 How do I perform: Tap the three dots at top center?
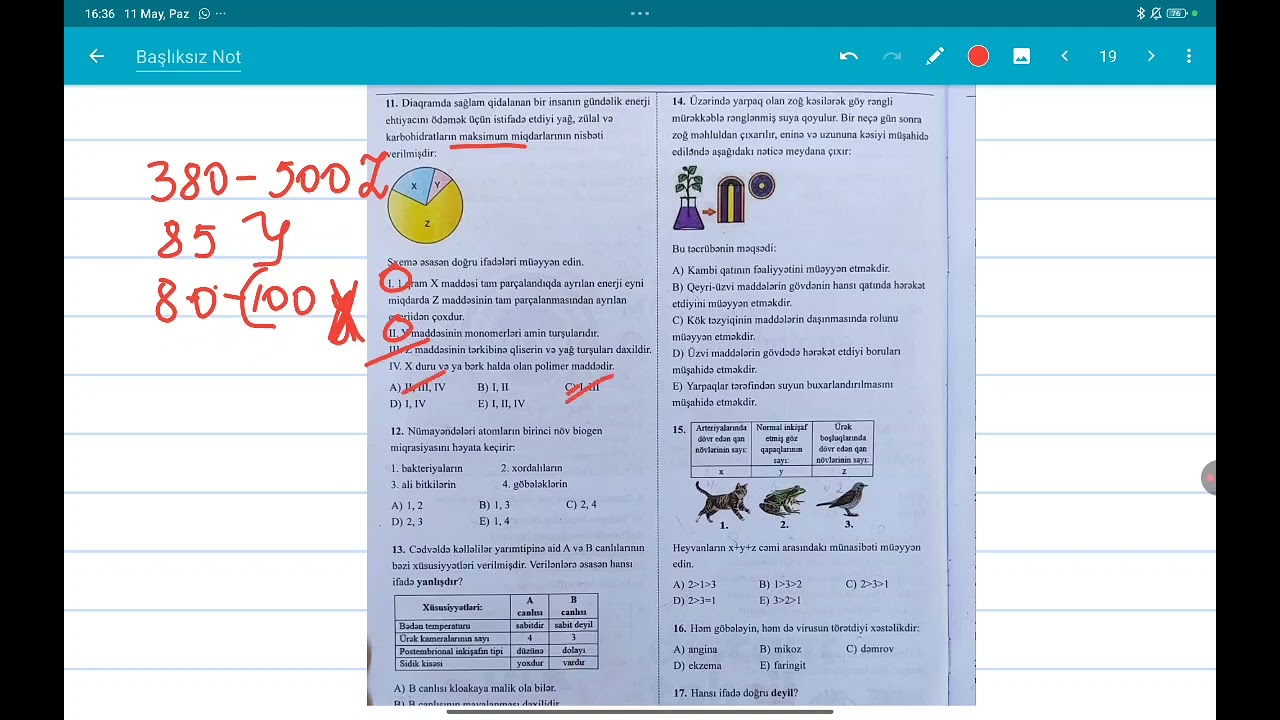point(640,14)
